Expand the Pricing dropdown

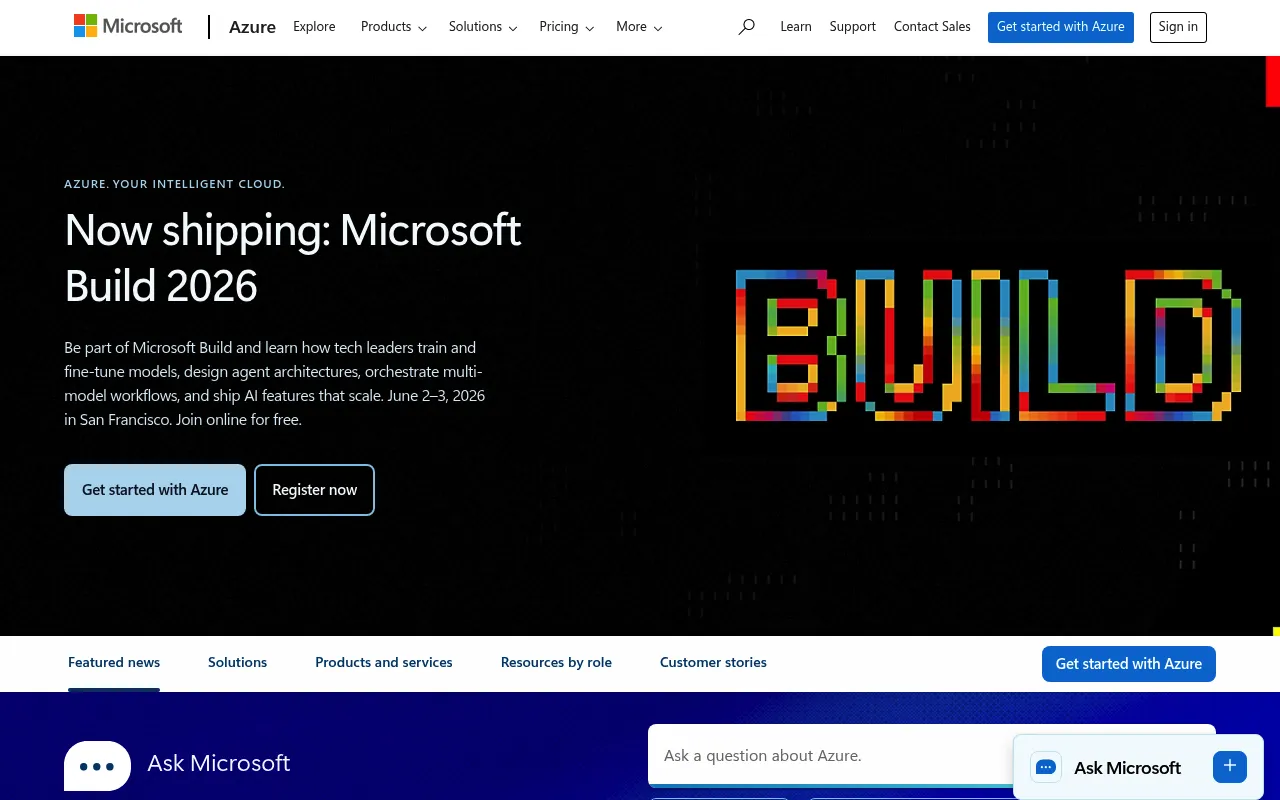pyautogui.click(x=567, y=27)
